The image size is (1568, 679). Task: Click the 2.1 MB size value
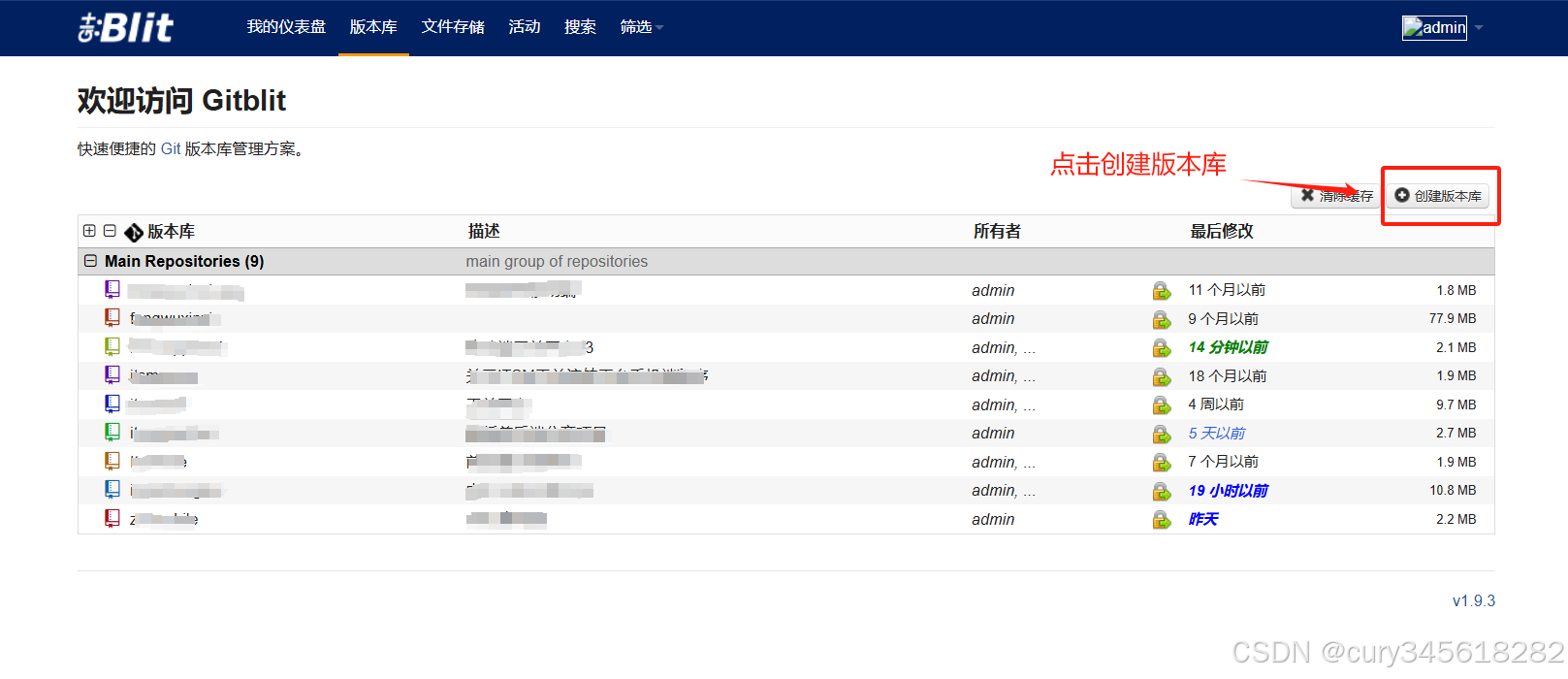[x=1456, y=347]
